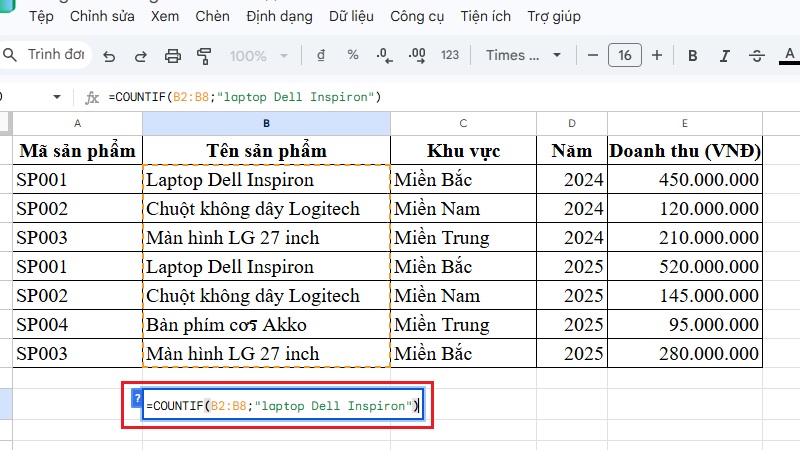Screen dimensions: 800x450
Task: Select the Khu vực header cell
Action: tap(463, 151)
